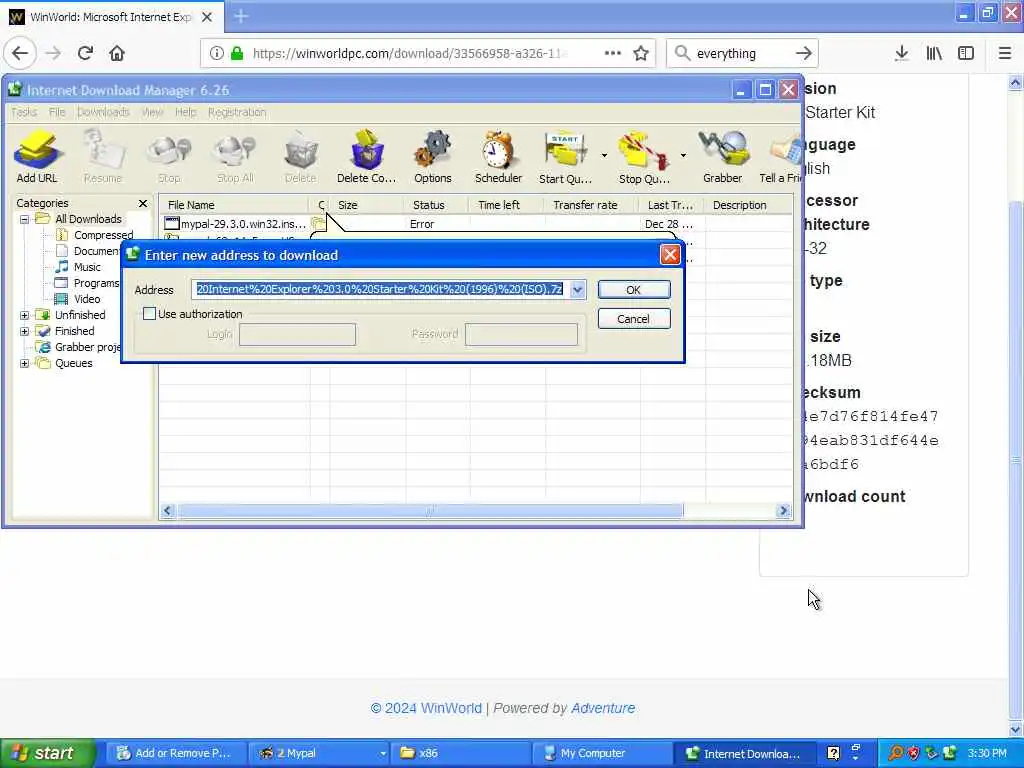Click the Stop Queue icon
This screenshot has height=768, width=1024.
(644, 157)
